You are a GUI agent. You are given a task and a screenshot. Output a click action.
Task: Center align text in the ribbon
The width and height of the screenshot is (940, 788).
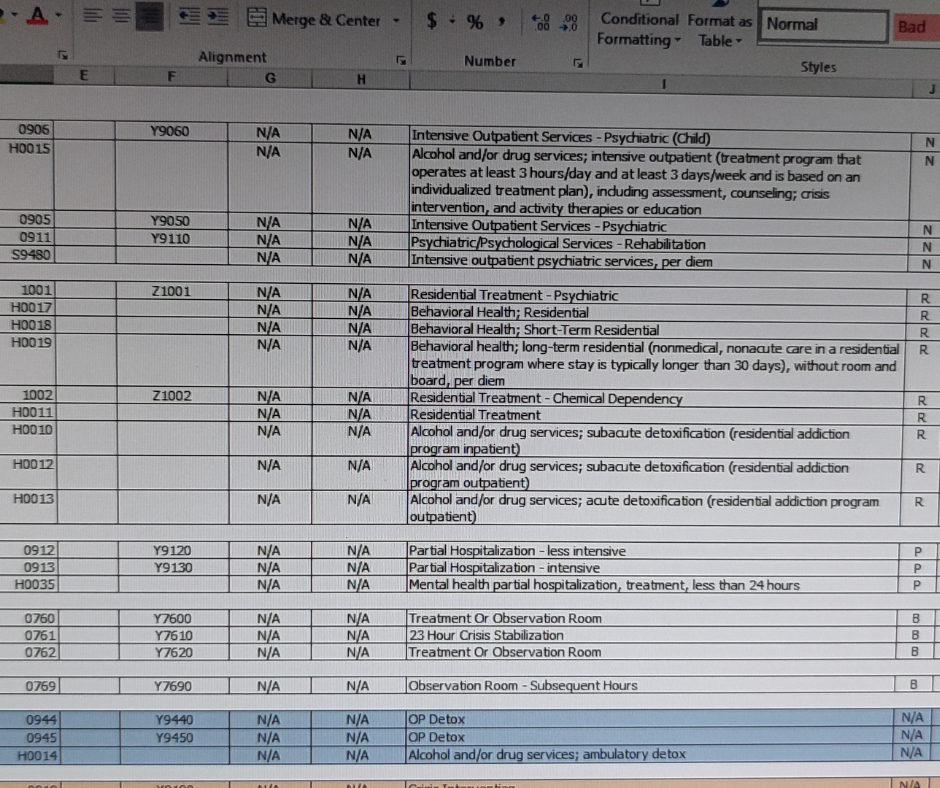(x=121, y=16)
